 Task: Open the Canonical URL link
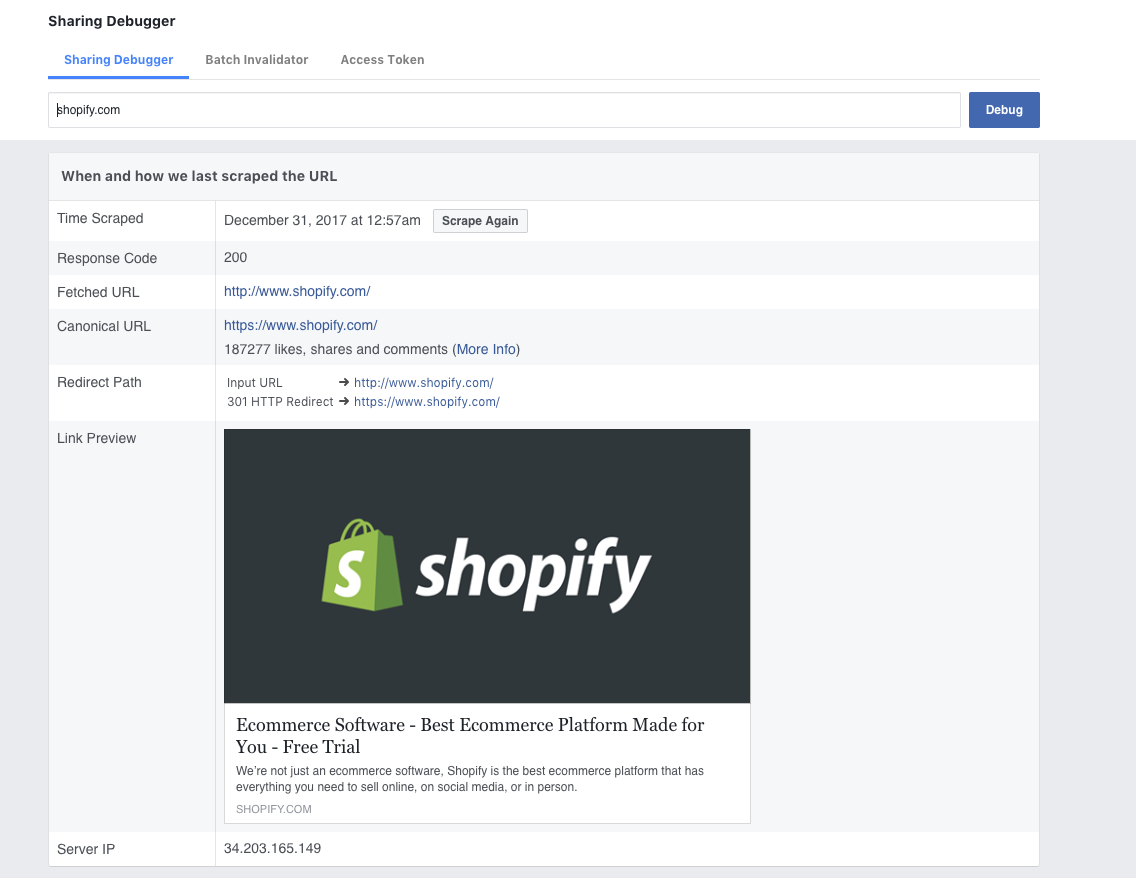tap(301, 325)
